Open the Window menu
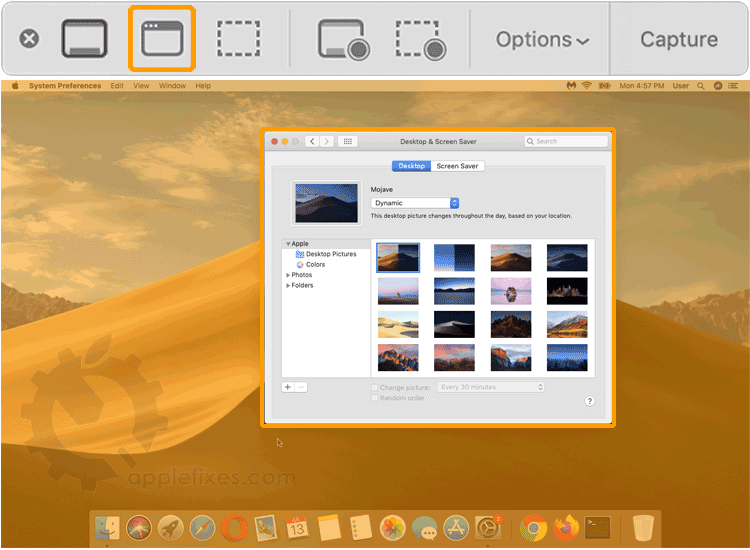750x550 pixels. (172, 86)
